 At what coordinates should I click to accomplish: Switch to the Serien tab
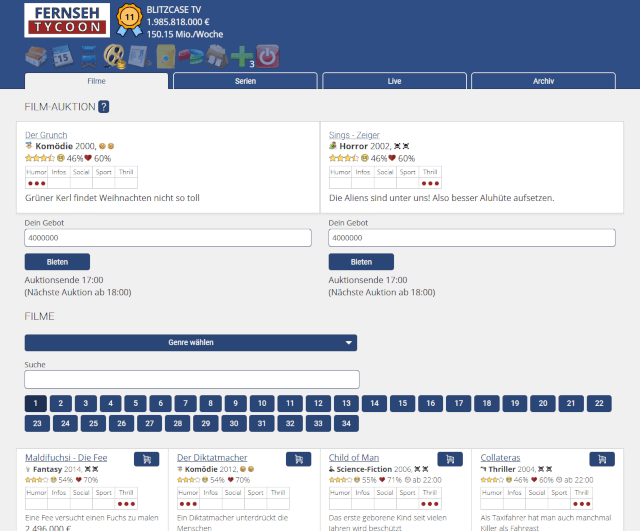(245, 81)
